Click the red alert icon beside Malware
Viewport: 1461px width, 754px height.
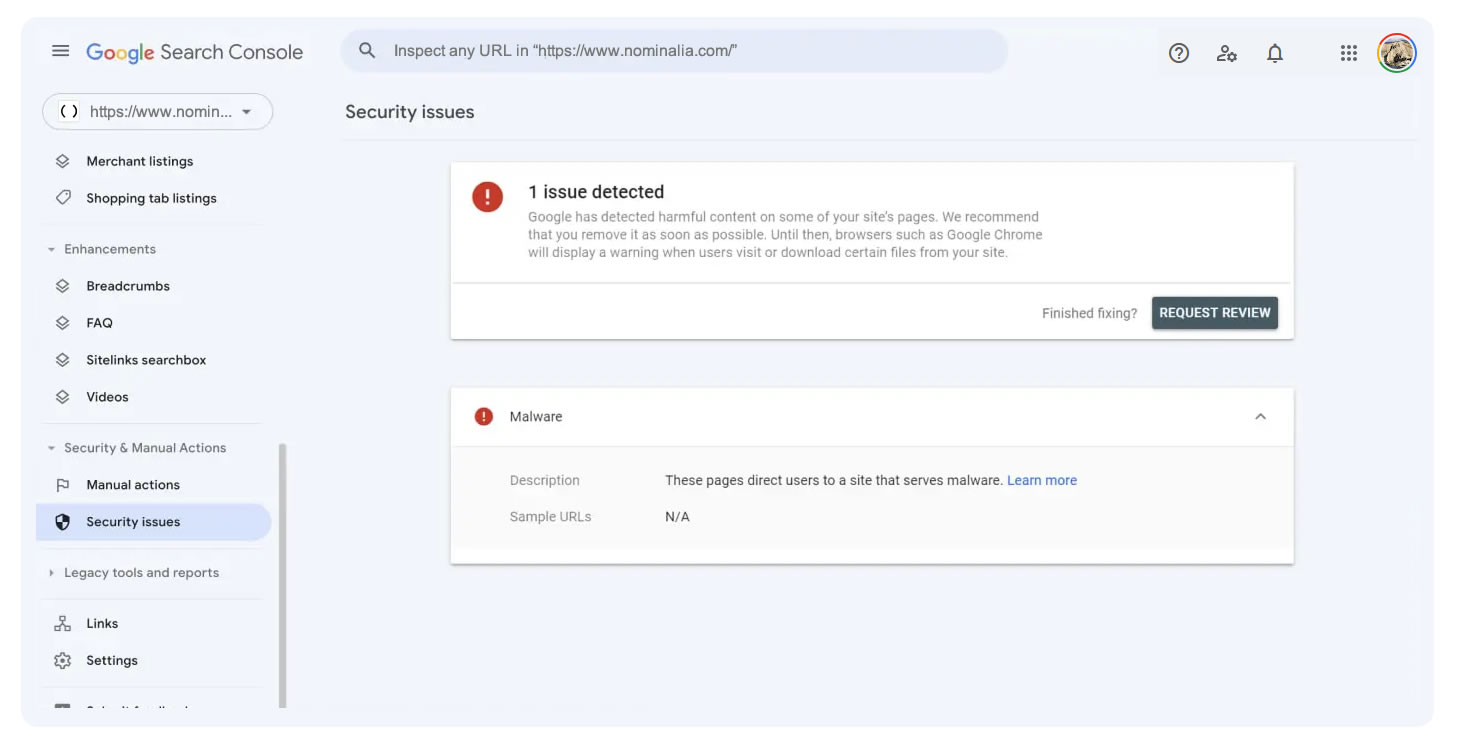tap(484, 416)
